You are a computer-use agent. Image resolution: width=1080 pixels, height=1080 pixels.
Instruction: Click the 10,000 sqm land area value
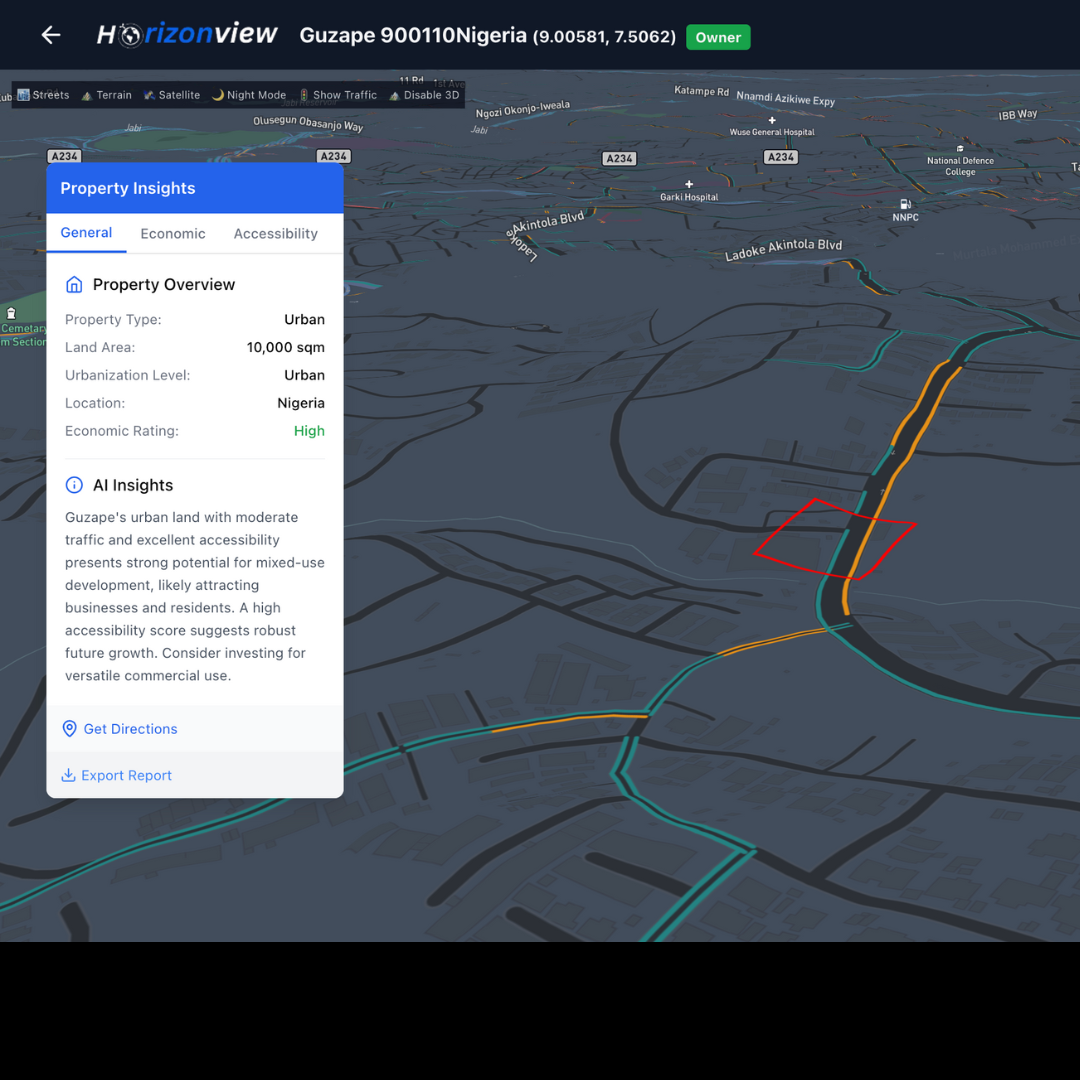285,347
